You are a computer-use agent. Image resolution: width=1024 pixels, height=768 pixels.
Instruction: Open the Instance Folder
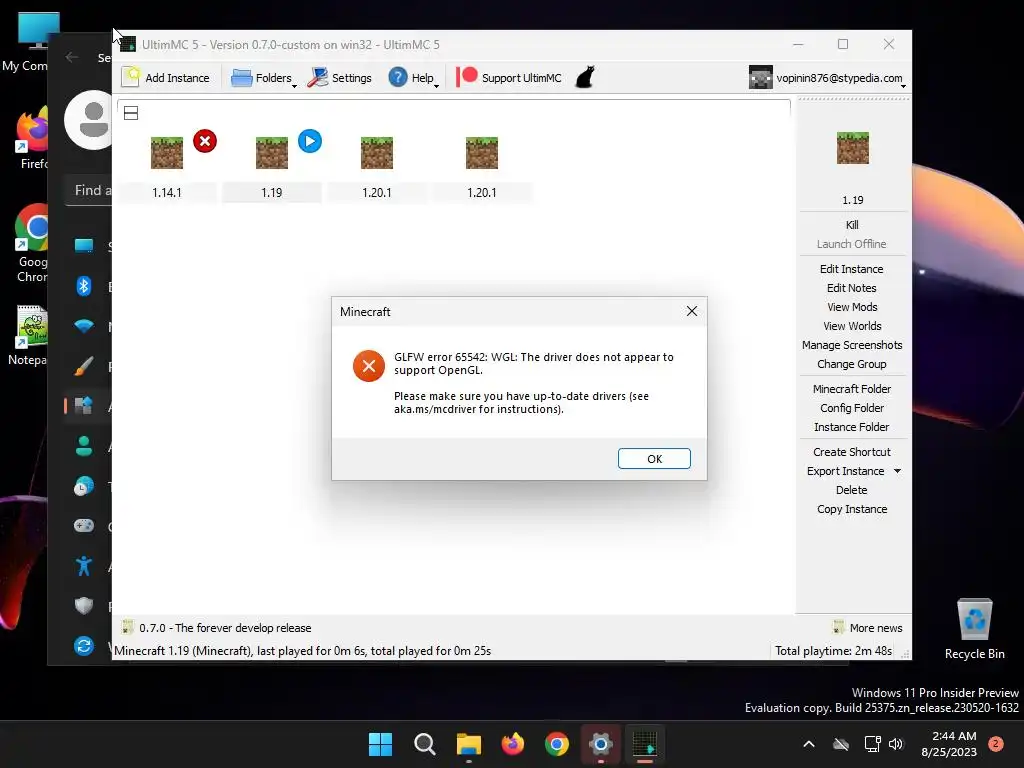click(852, 427)
